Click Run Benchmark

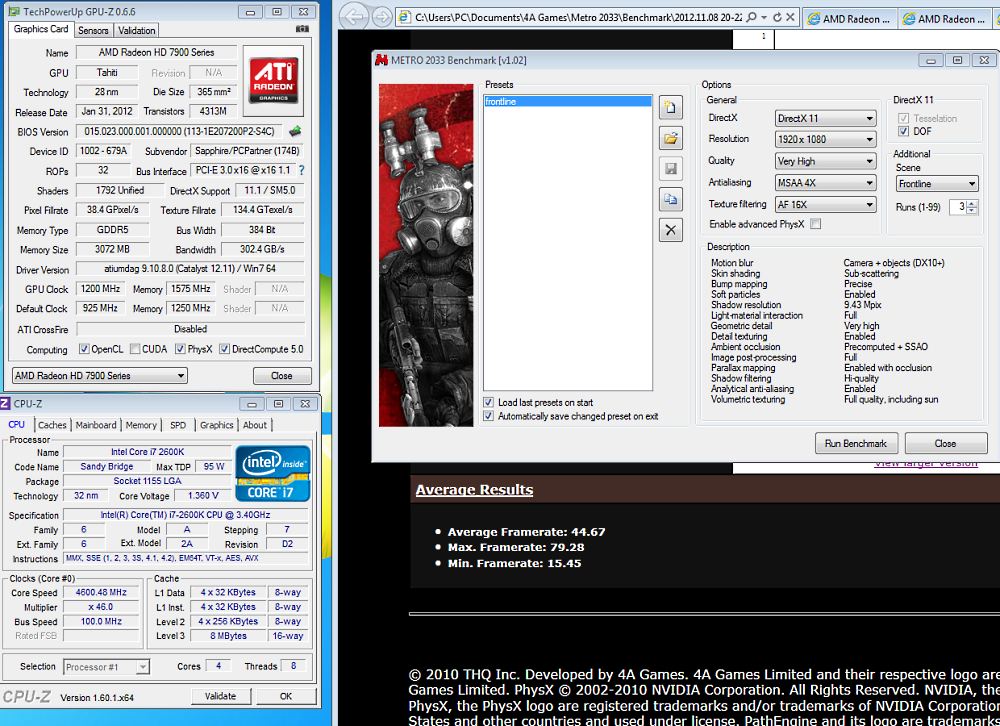point(856,443)
